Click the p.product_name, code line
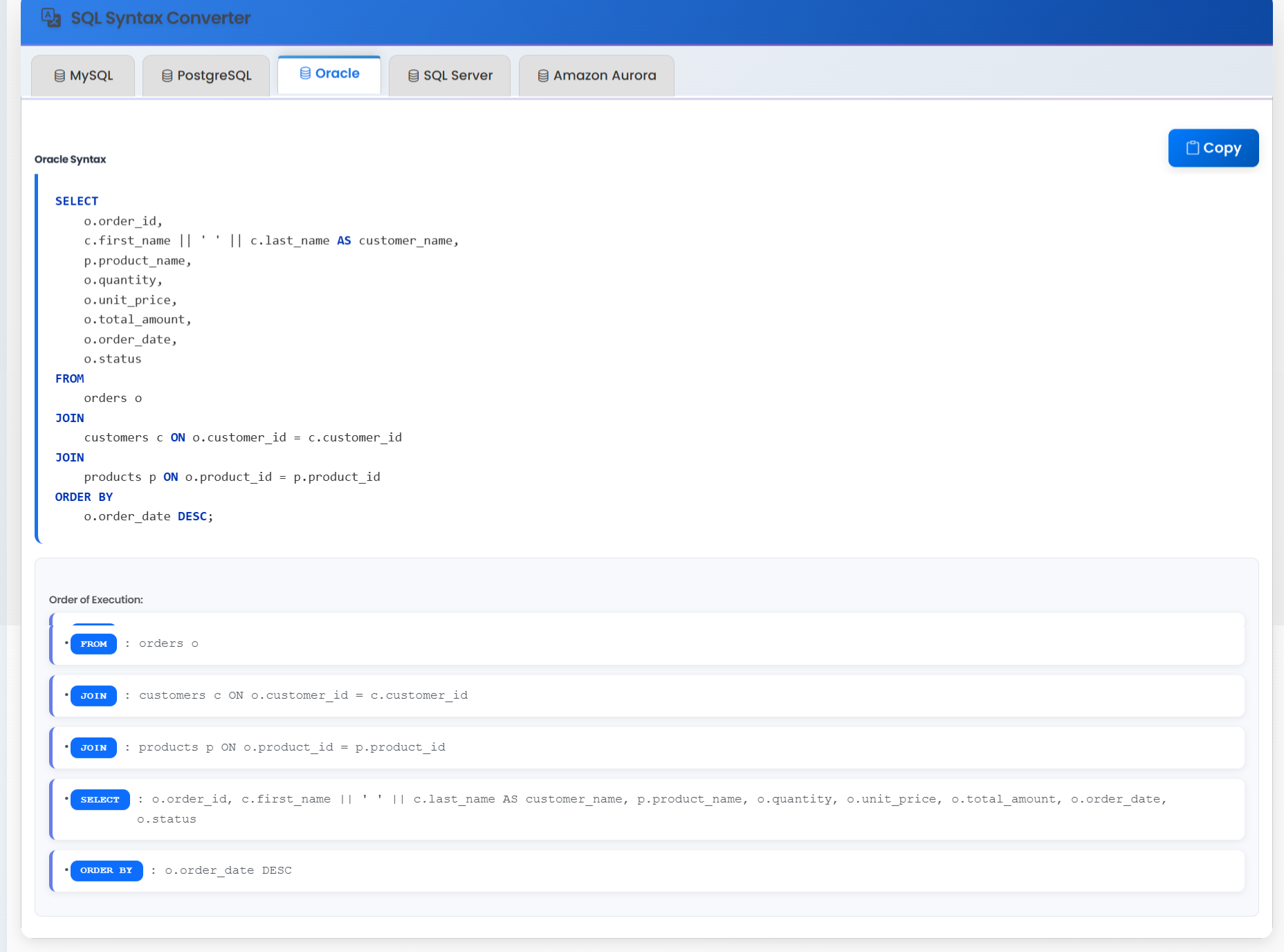 point(138,260)
